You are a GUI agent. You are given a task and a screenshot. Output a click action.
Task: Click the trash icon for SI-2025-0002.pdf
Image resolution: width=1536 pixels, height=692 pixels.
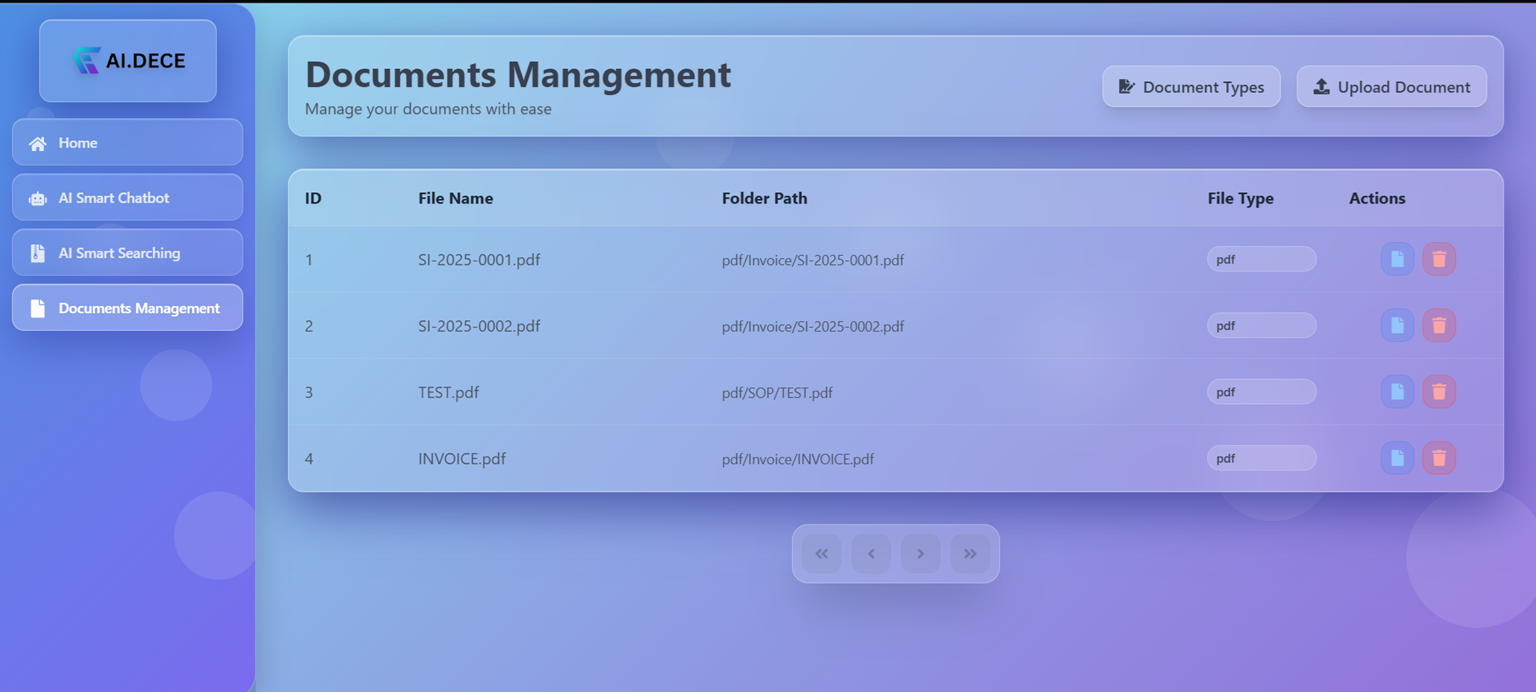(1439, 325)
